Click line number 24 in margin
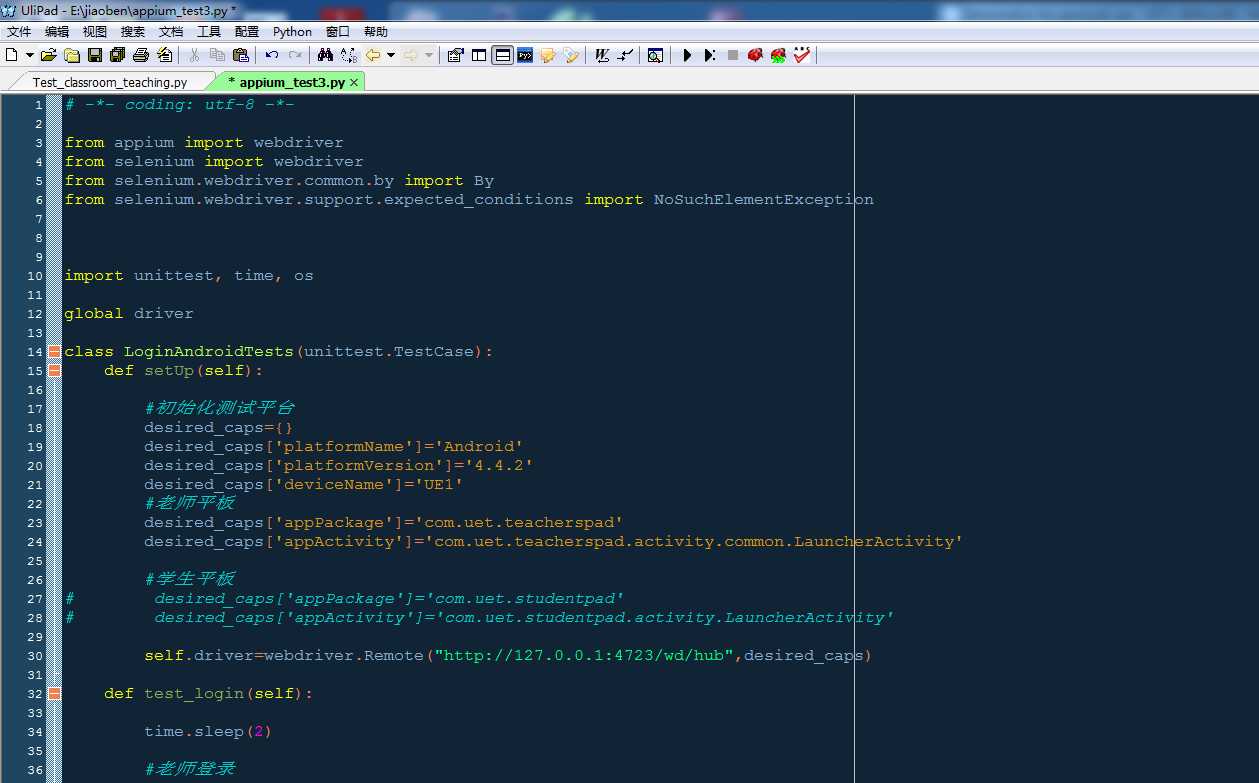1259x783 pixels. [36, 541]
